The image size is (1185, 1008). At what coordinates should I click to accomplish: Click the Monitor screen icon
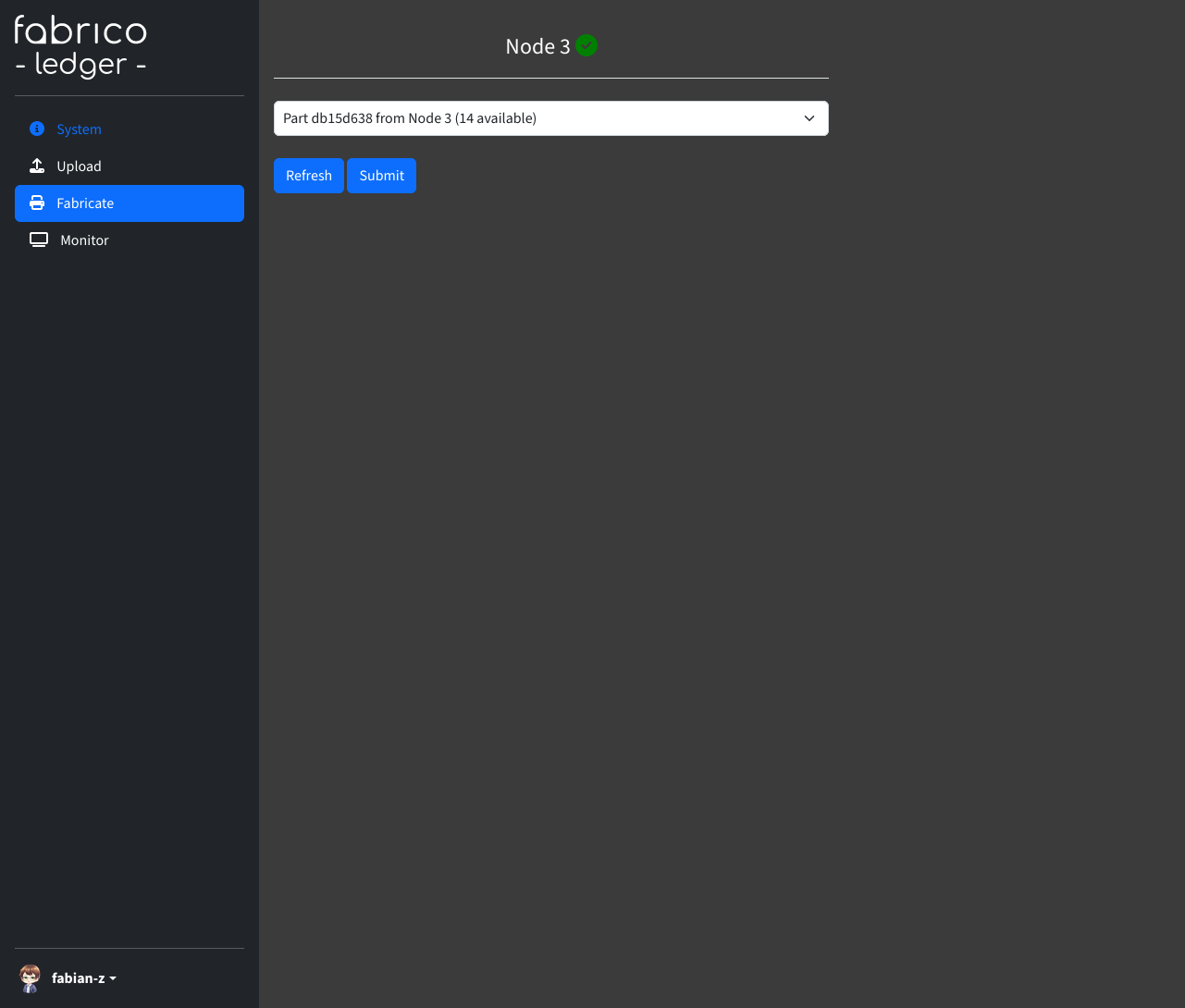(39, 240)
